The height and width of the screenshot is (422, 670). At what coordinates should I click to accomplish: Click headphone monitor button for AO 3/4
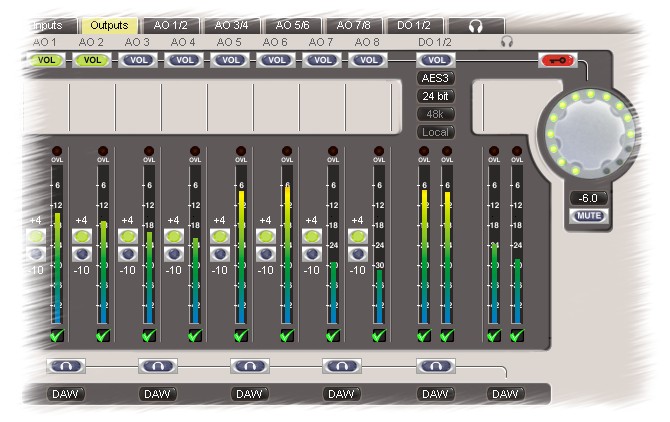pyautogui.click(x=158, y=366)
